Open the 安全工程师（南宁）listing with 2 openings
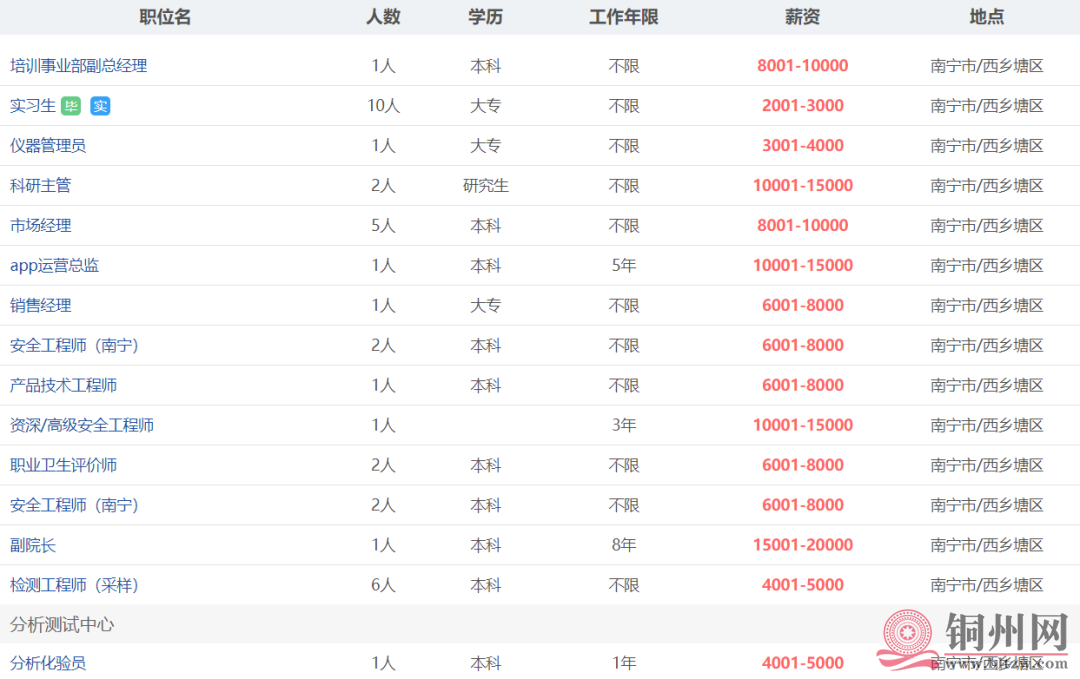The image size is (1080, 679). 74,345
